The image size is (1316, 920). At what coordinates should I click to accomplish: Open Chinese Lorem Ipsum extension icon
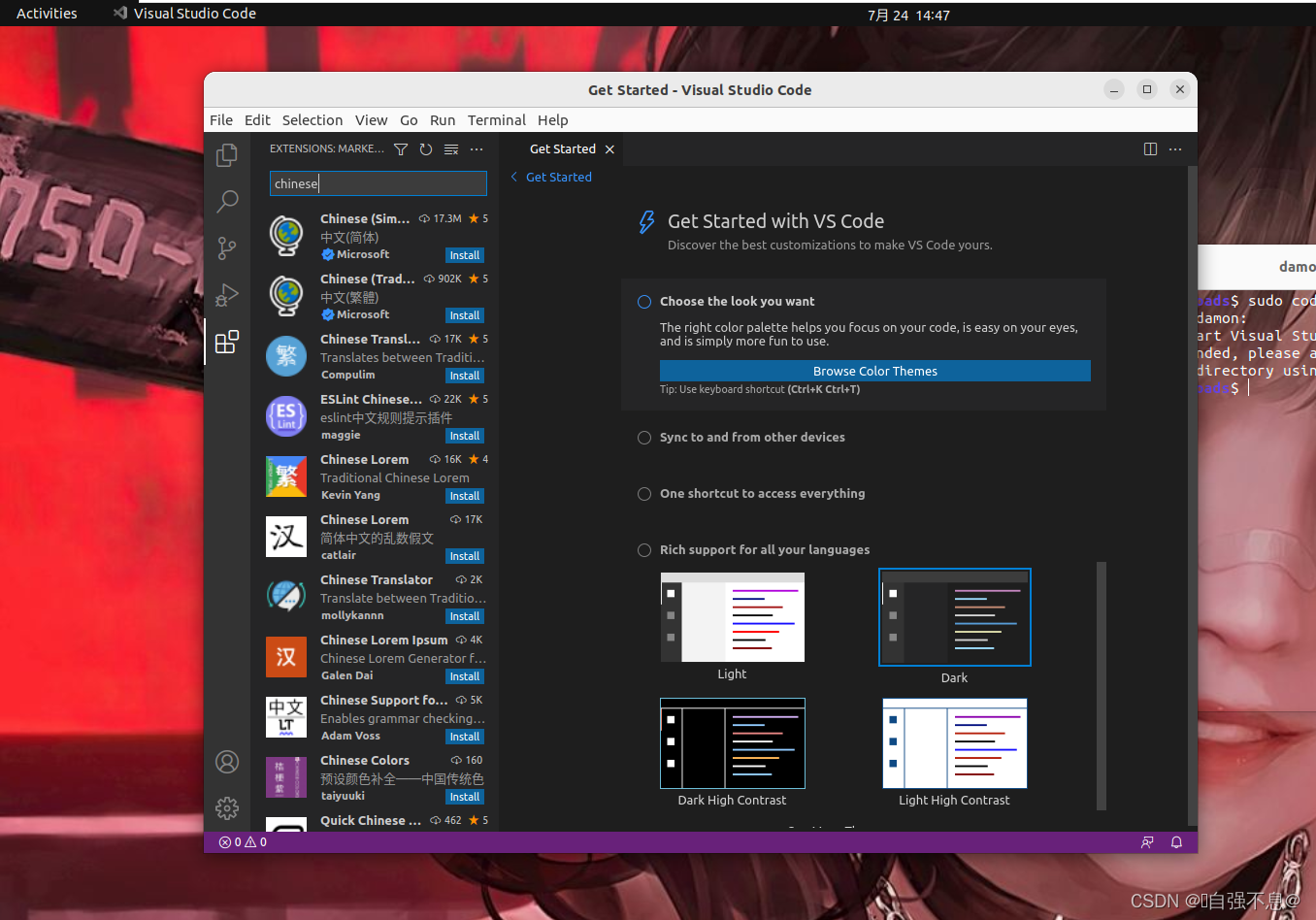(x=286, y=657)
